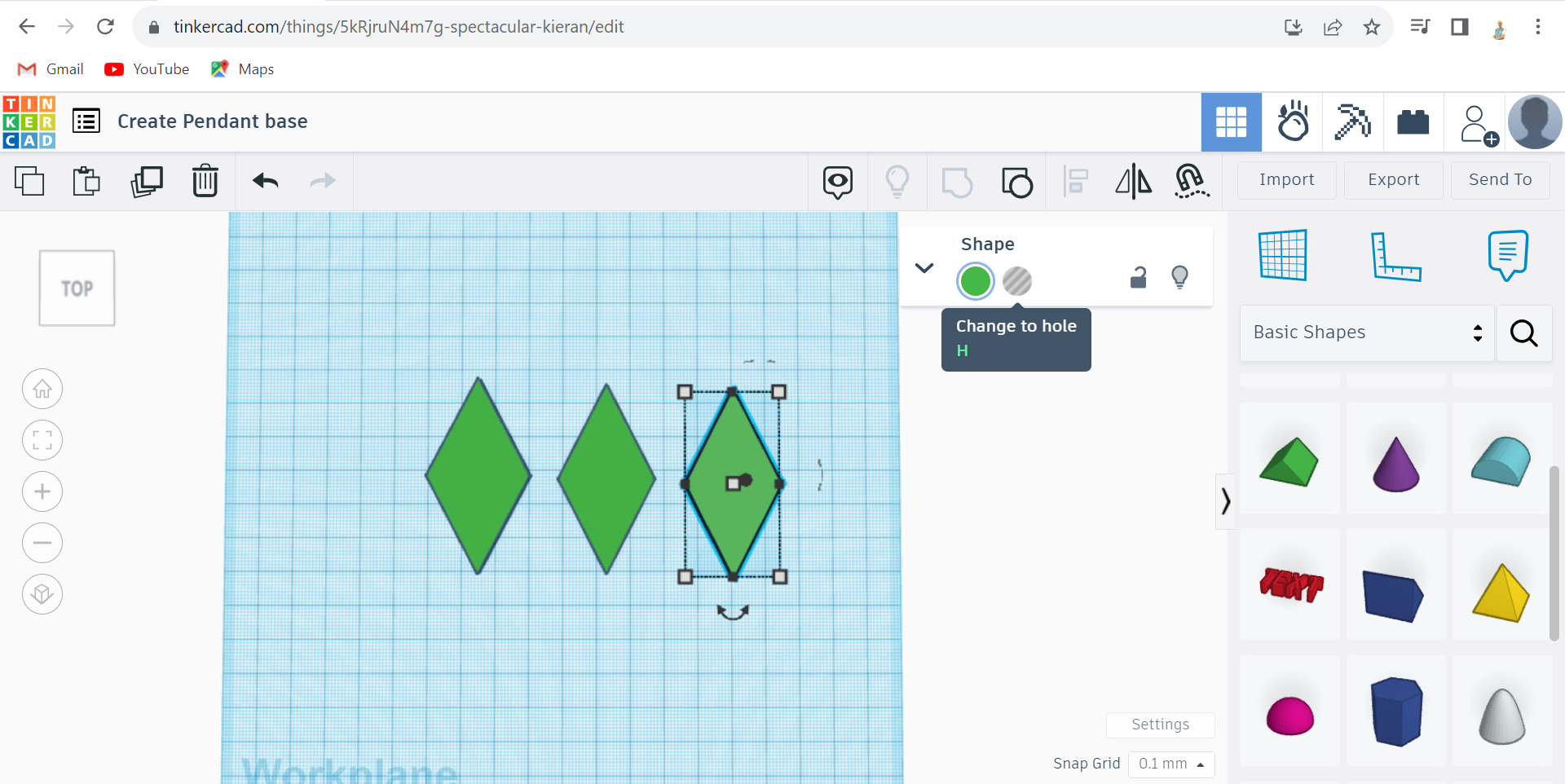Switch to orthographic view cube icon
The height and width of the screenshot is (784, 1565).
click(42, 594)
